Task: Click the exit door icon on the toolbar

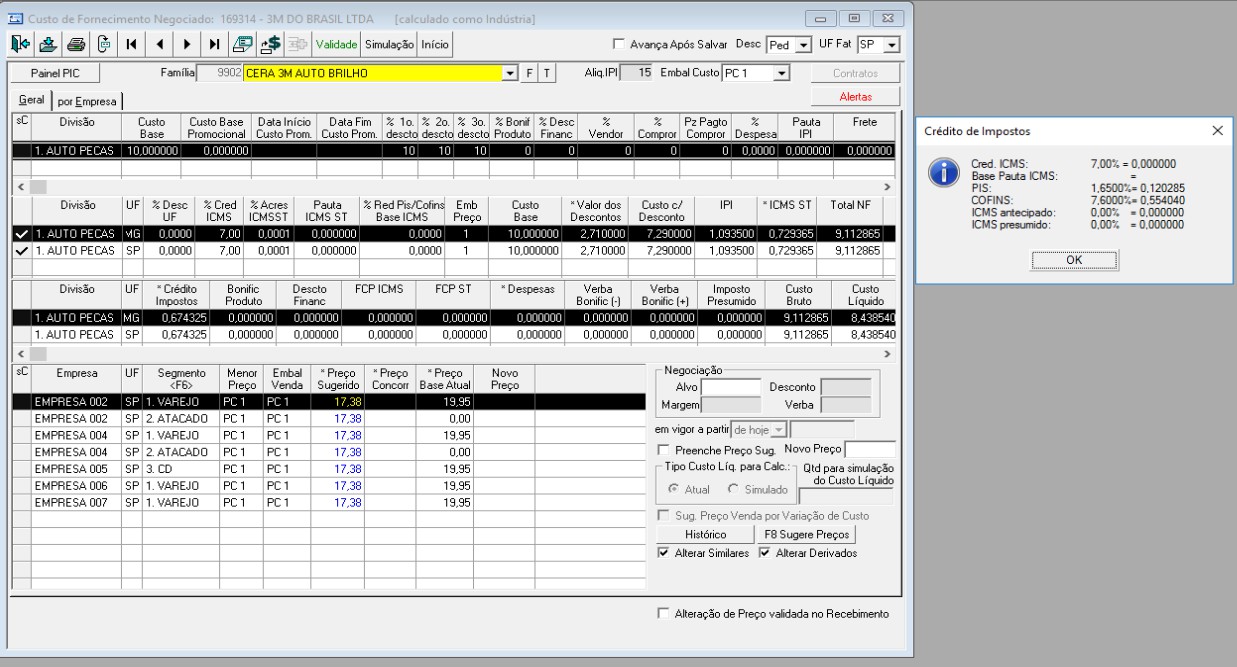Action: point(19,43)
